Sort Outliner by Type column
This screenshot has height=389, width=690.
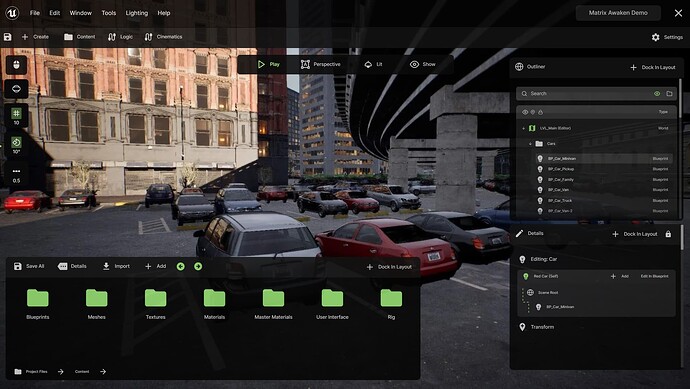663,112
